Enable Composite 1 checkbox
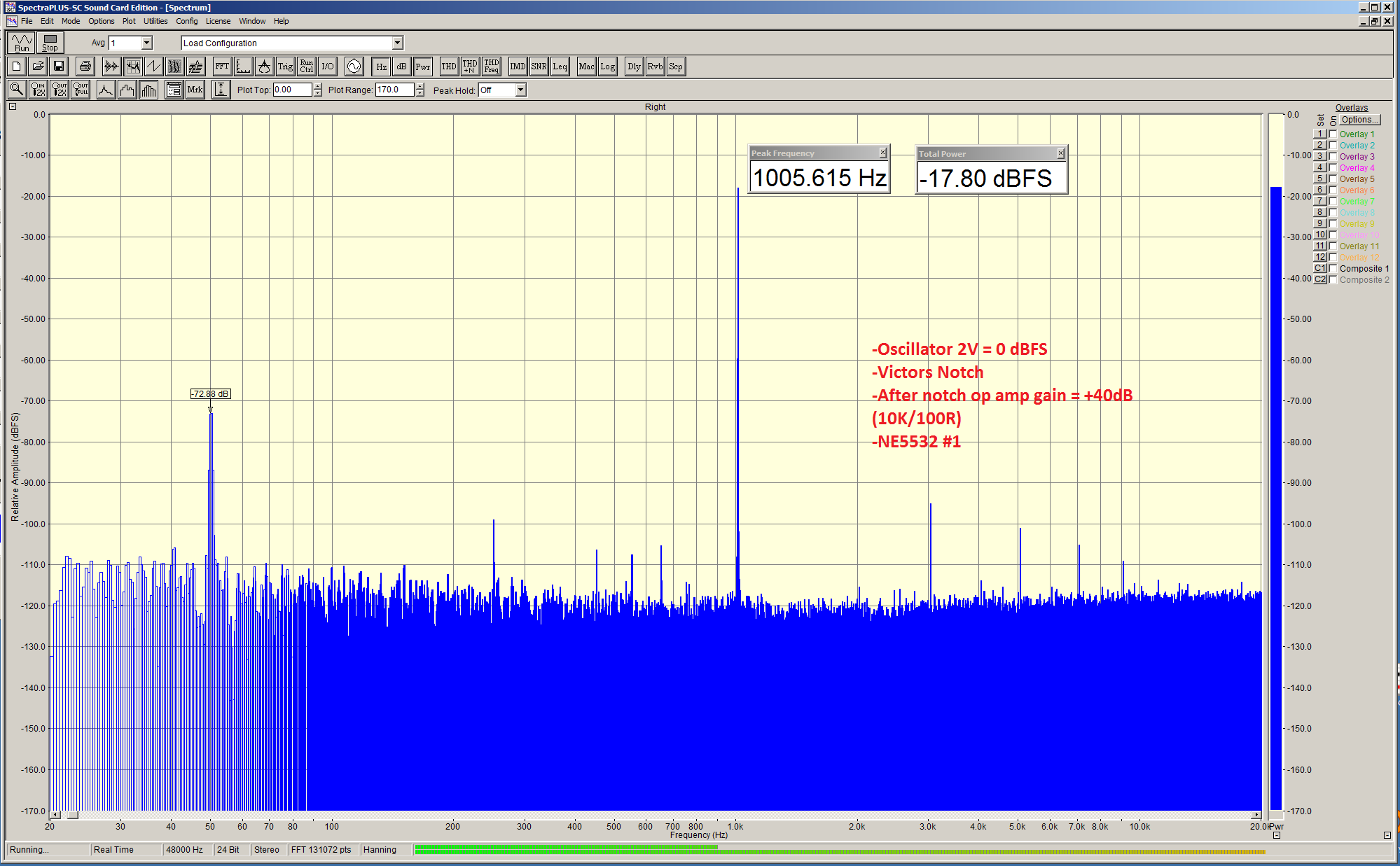This screenshot has width=1400, height=866. tap(1333, 268)
